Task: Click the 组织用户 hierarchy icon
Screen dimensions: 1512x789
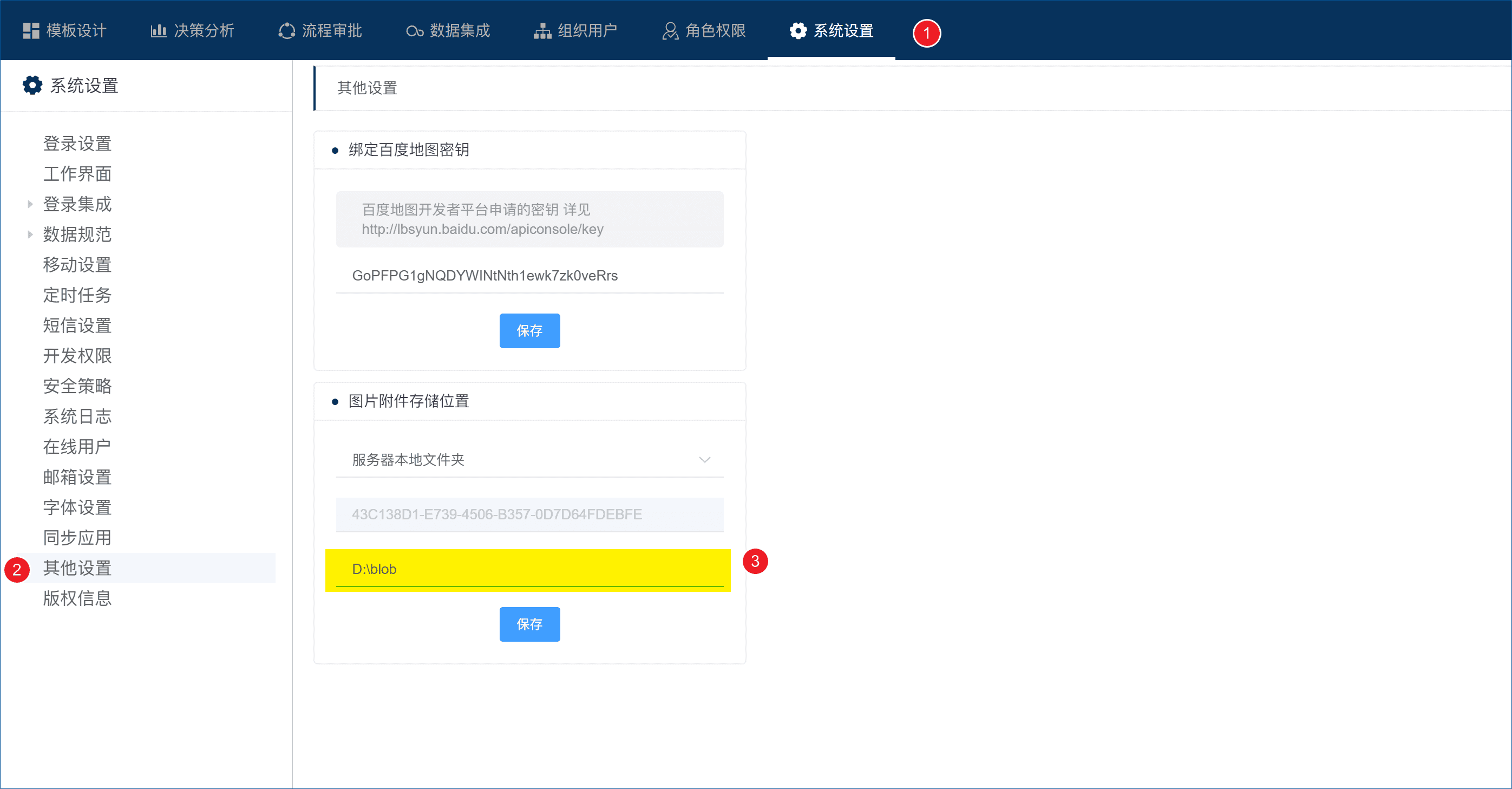Action: point(542,30)
